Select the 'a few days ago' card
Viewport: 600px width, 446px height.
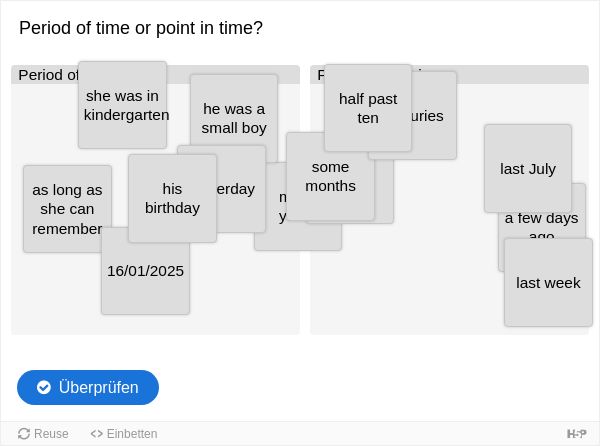click(x=541, y=226)
